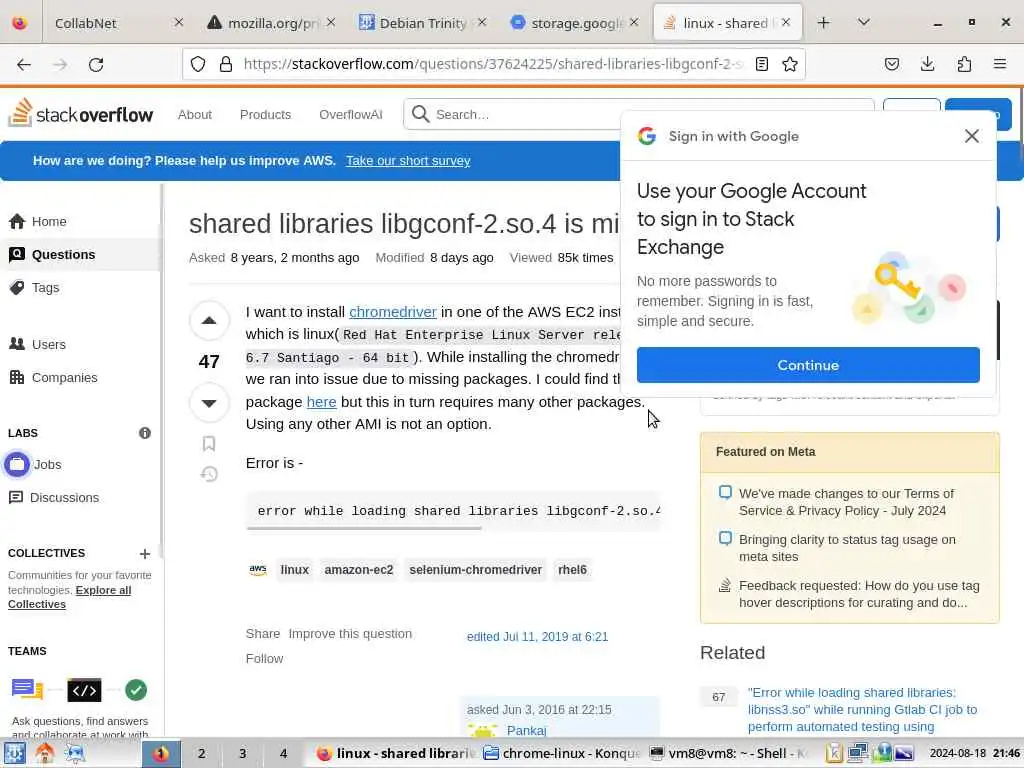Close the CollabNet tab
1024x768 pixels.
pos(178,22)
